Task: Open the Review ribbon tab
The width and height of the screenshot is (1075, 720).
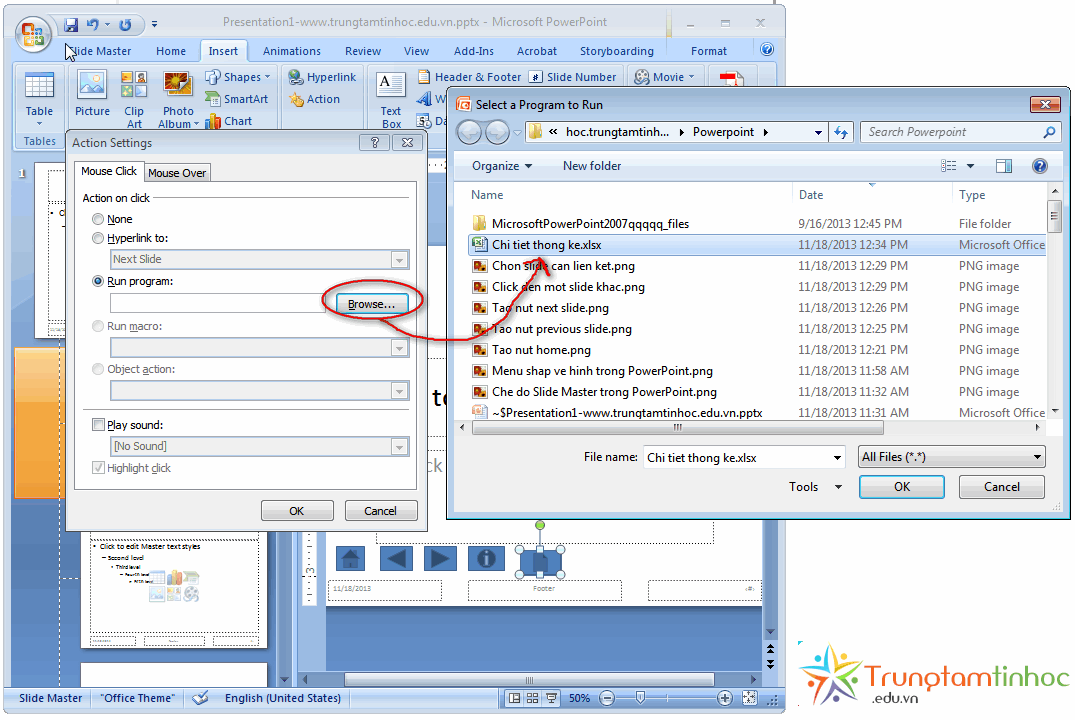Action: [x=363, y=51]
